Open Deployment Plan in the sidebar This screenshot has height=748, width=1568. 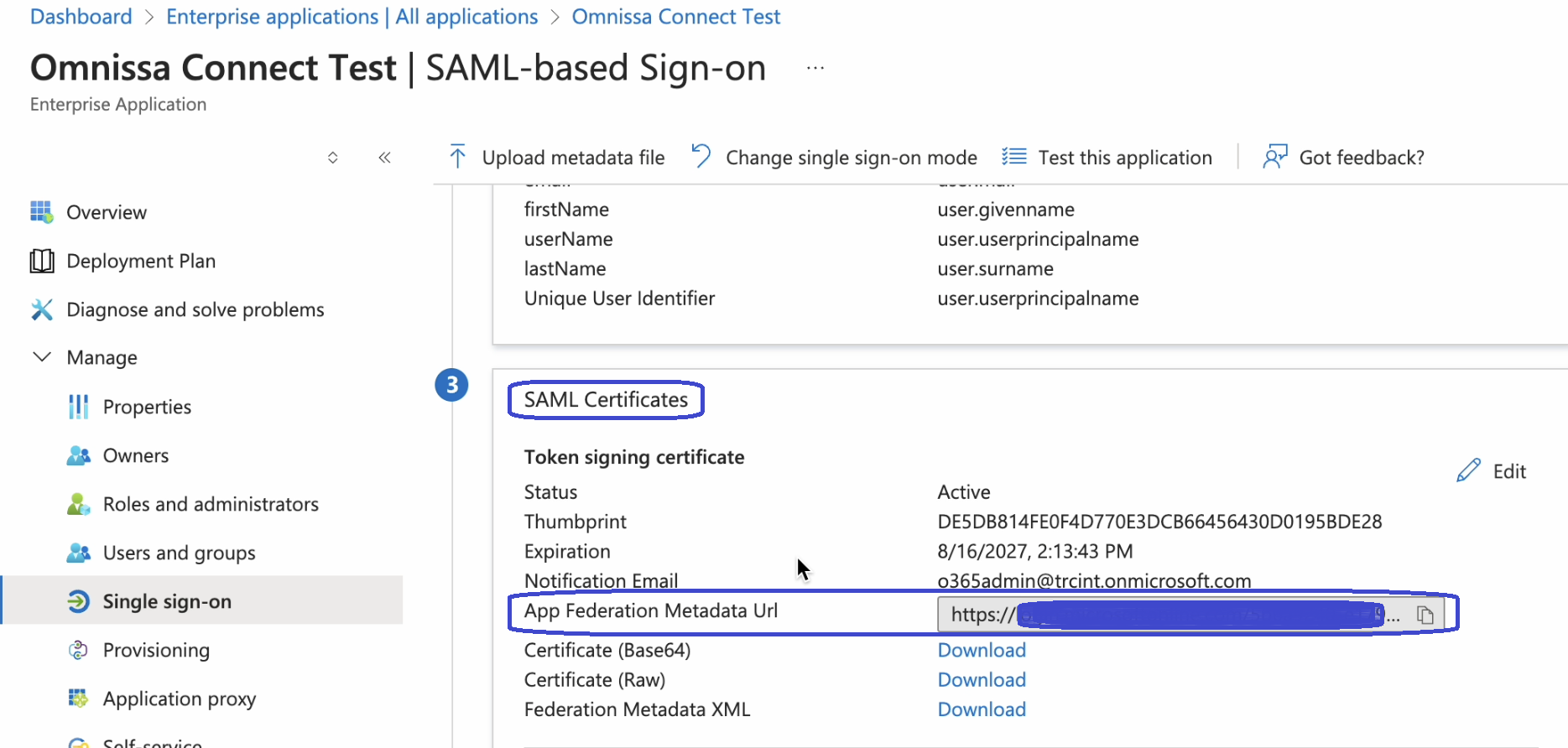click(141, 261)
